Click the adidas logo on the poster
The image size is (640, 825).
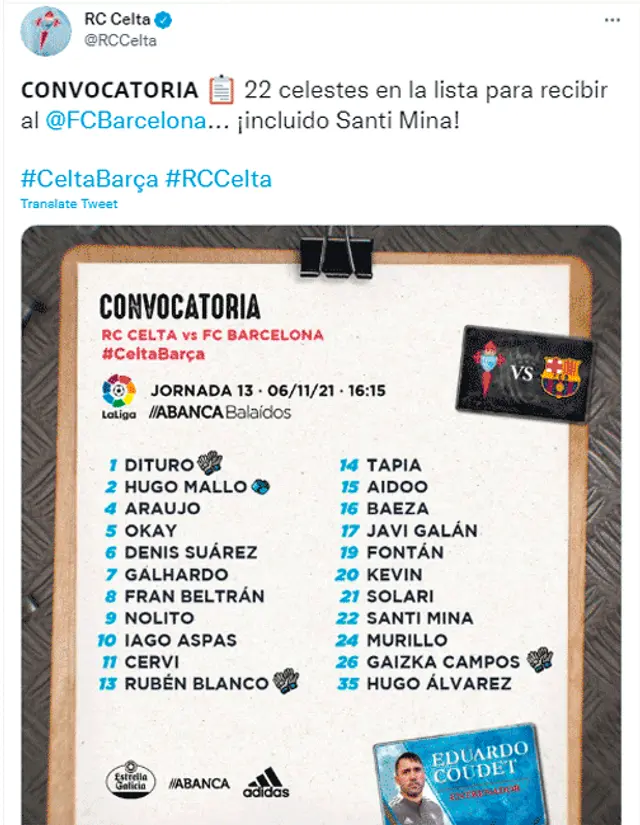(265, 782)
